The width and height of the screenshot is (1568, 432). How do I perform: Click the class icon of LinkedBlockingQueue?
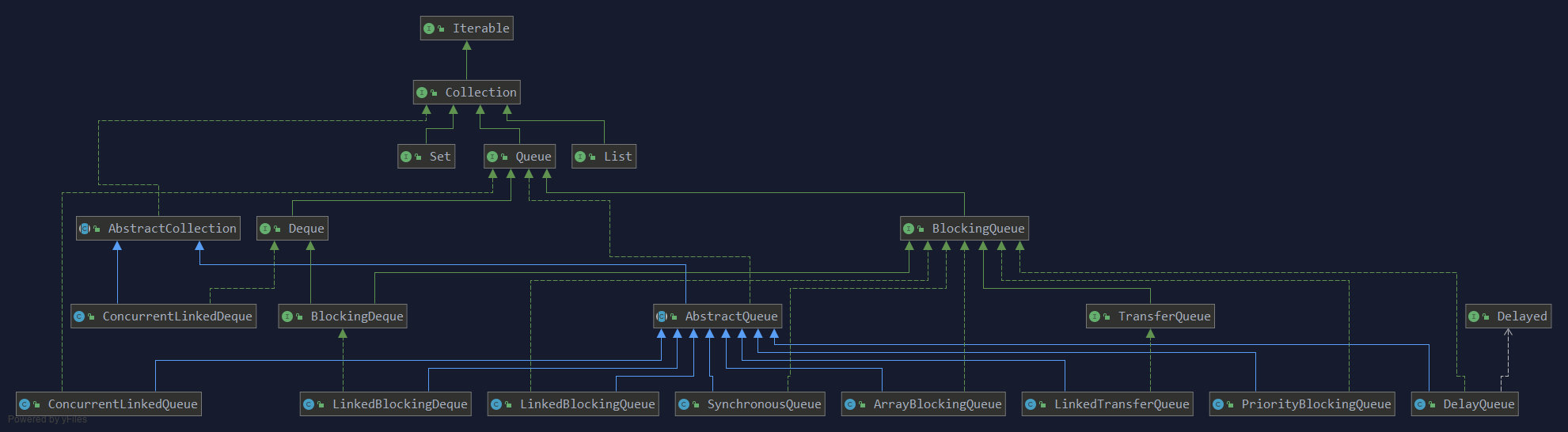point(496,404)
